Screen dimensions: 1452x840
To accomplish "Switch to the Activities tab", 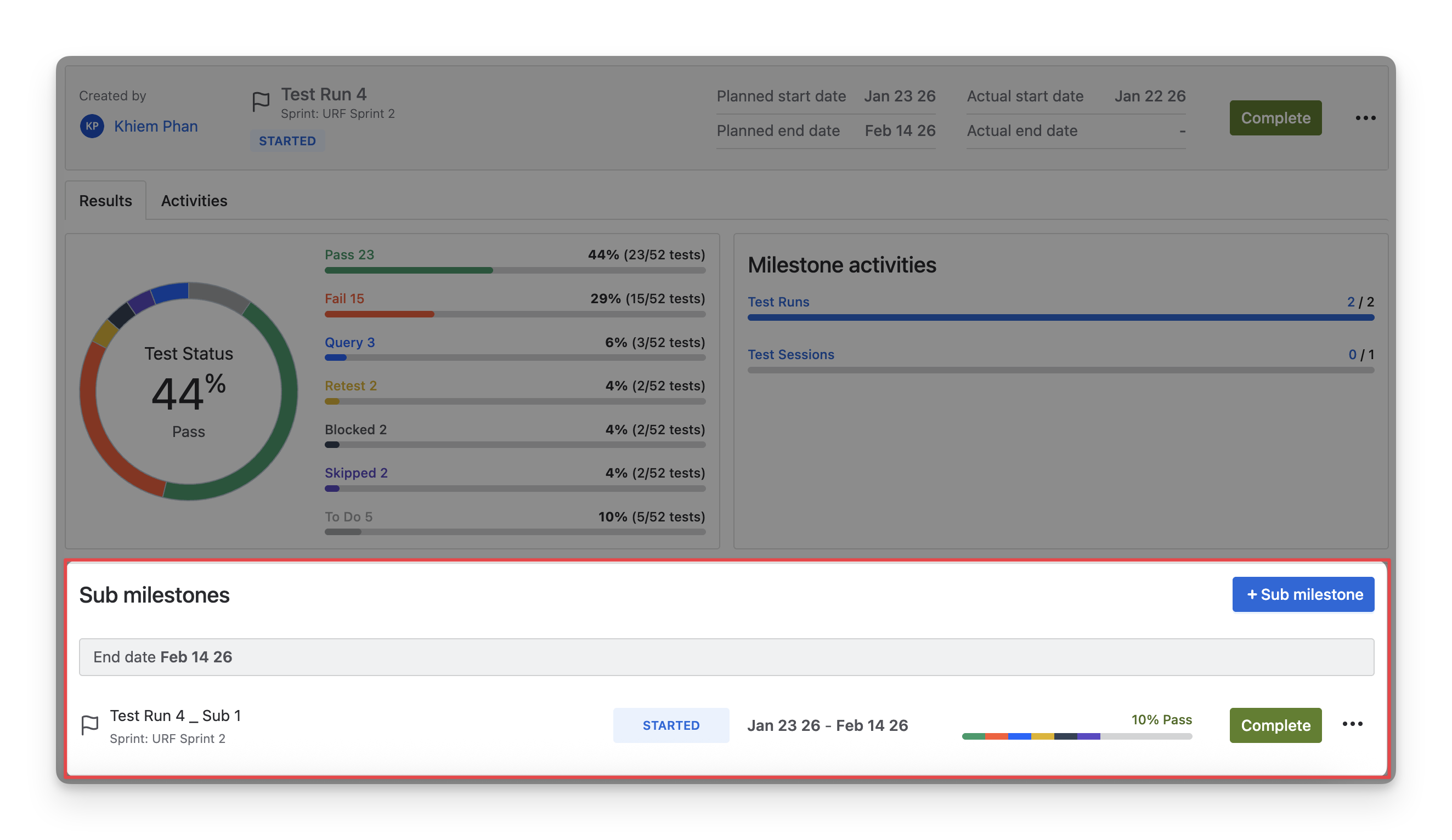I will (x=194, y=201).
